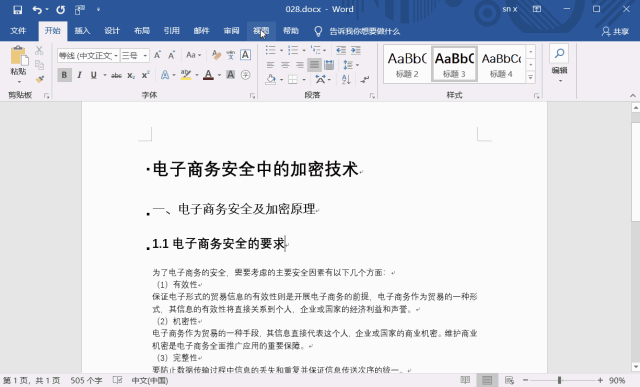Clear all formatting with eraser icon
This screenshot has height=387, width=640.
pyautogui.click(x=216, y=55)
